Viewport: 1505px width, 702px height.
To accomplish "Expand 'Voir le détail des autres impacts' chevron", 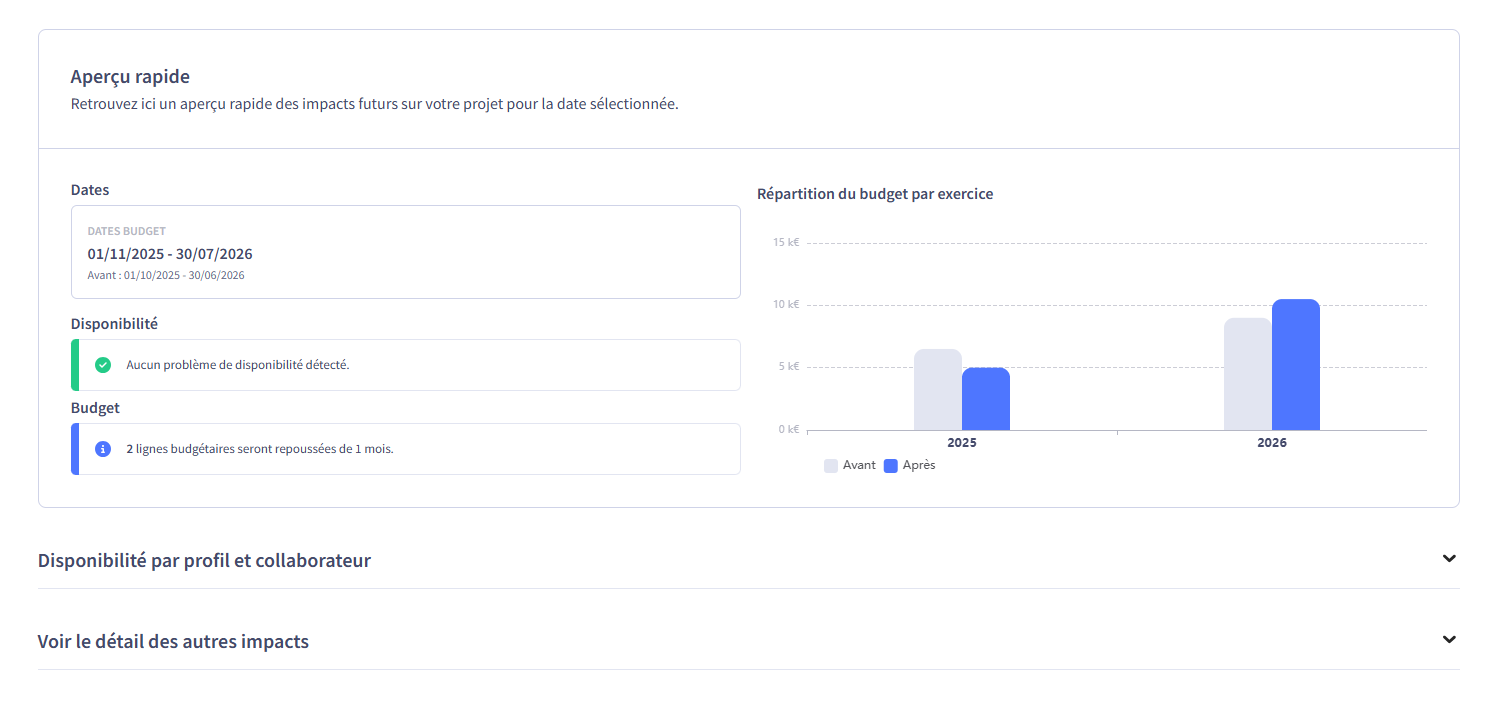I will [1449, 640].
